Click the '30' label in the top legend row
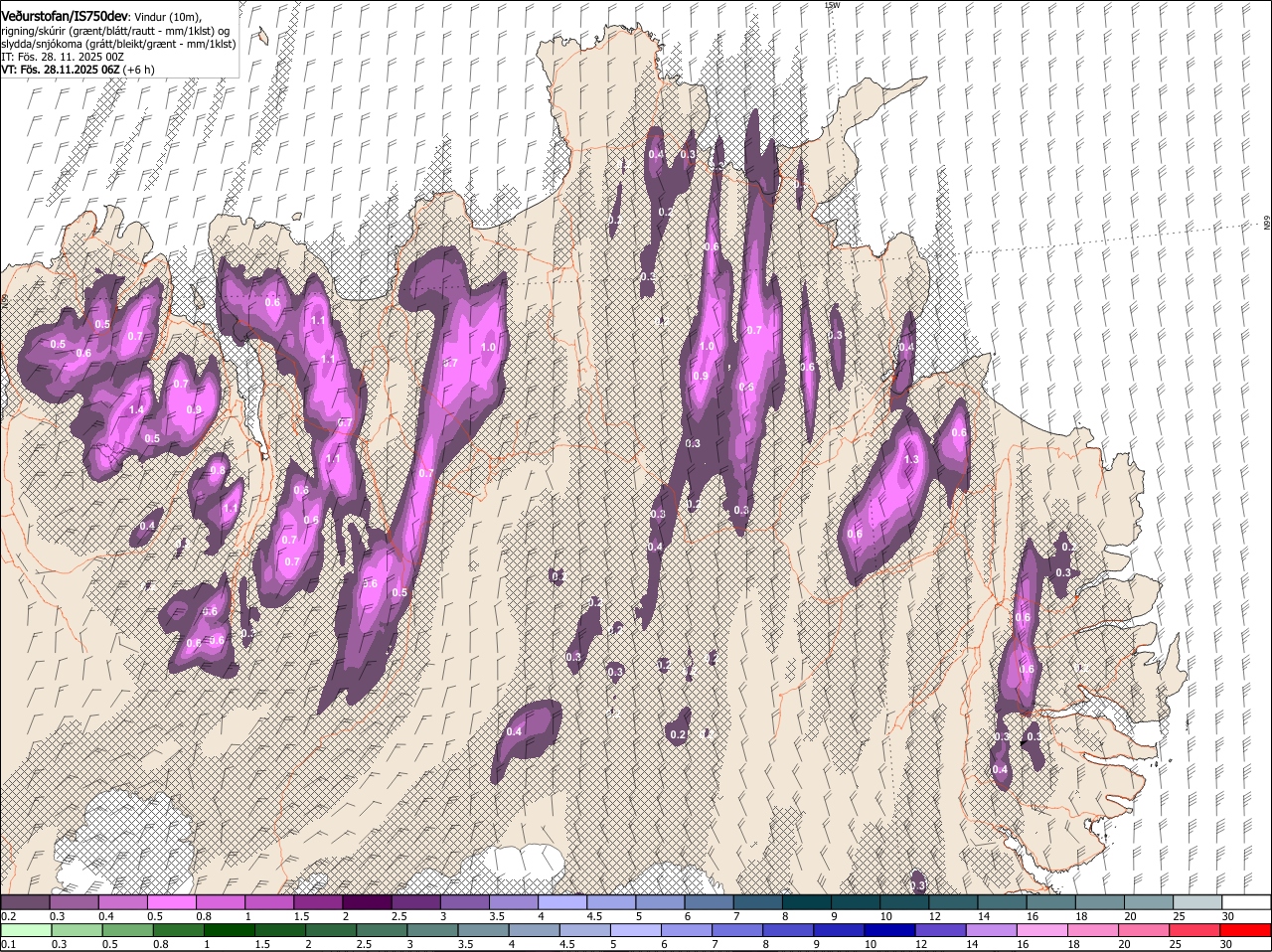 click(x=1228, y=916)
